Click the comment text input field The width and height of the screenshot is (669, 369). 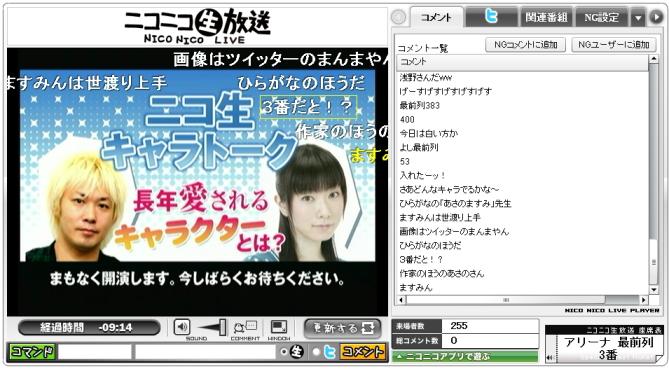point(205,352)
